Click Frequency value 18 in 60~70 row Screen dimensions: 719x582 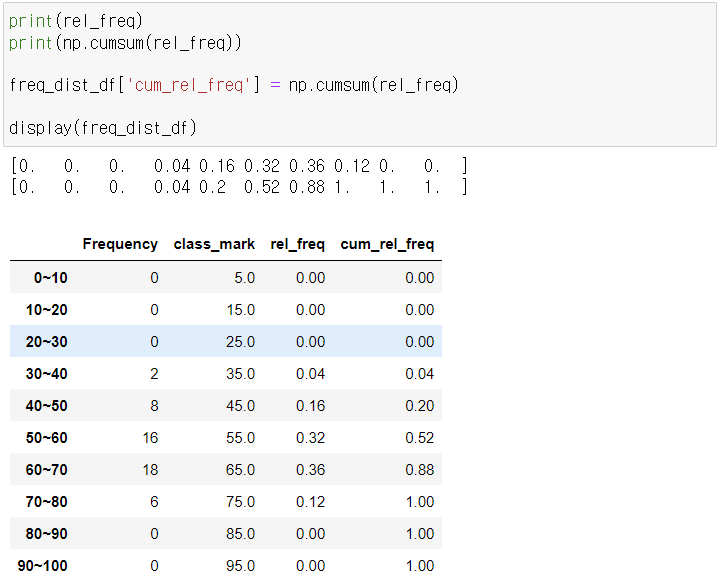tap(150, 470)
